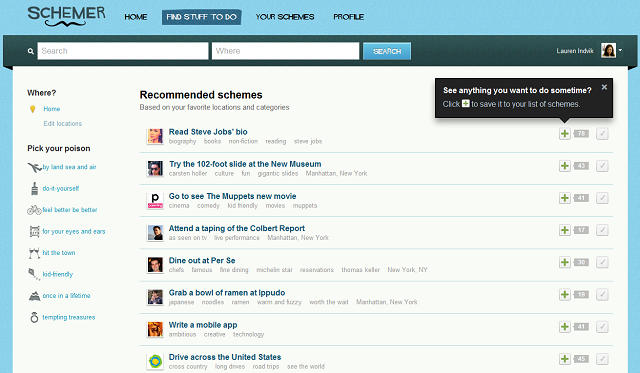
Task: Check off The Muppets new movie scheme
Action: 602,198
